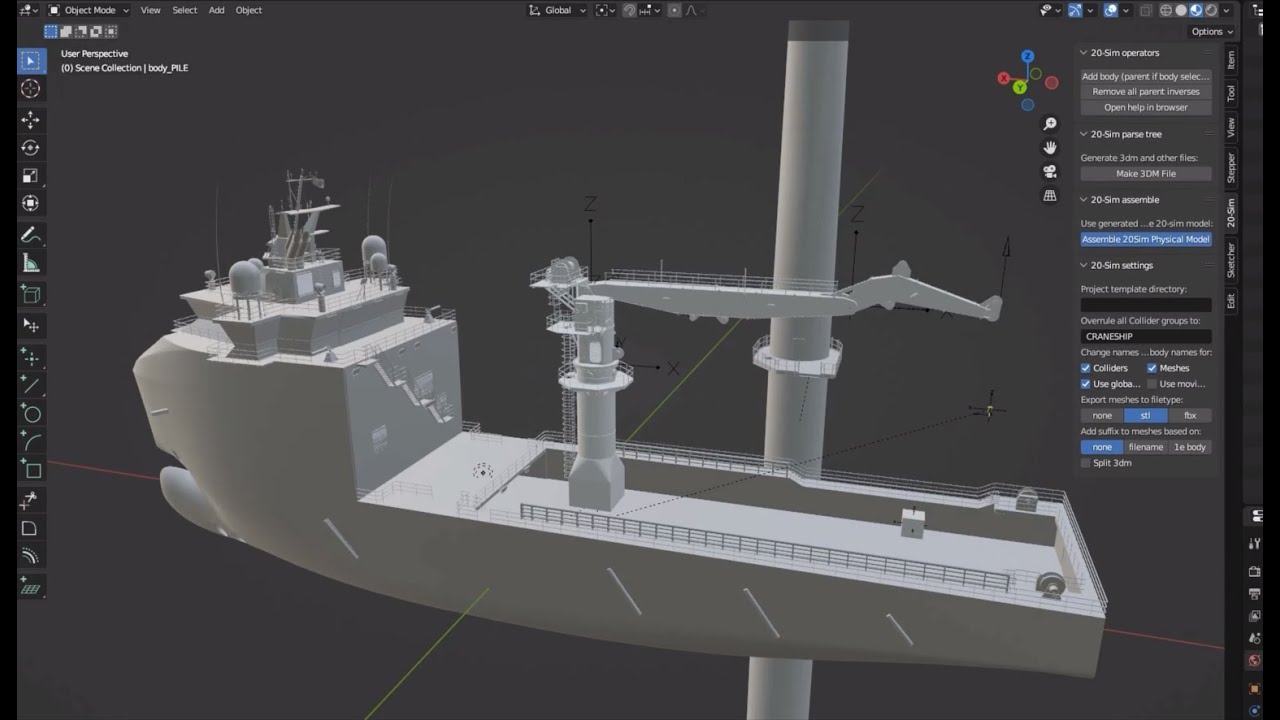This screenshot has width=1280, height=720.
Task: Collapse the 20-Sim parse tree panel
Action: [x=1085, y=134]
